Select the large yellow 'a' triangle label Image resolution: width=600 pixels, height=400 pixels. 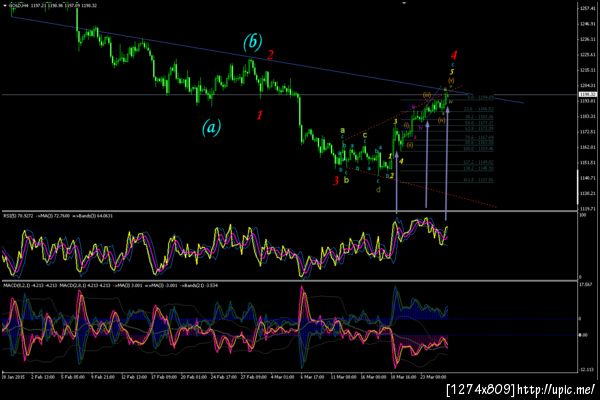(343, 131)
